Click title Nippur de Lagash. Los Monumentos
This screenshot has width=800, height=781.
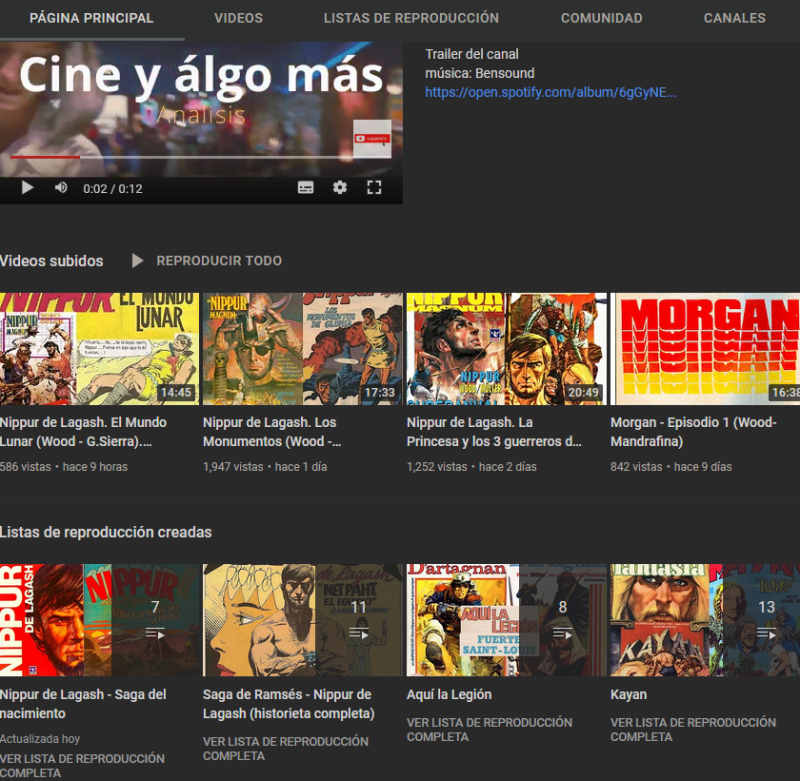272,432
